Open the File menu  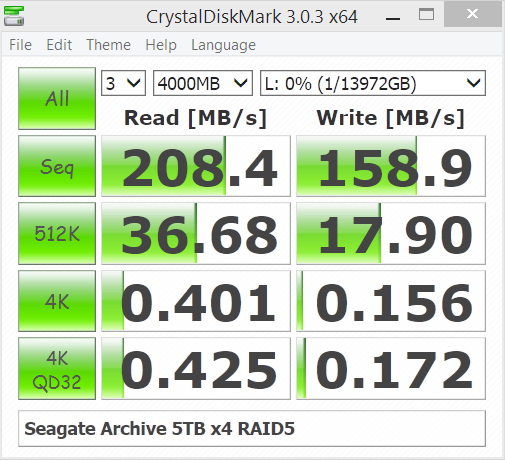tap(20, 45)
